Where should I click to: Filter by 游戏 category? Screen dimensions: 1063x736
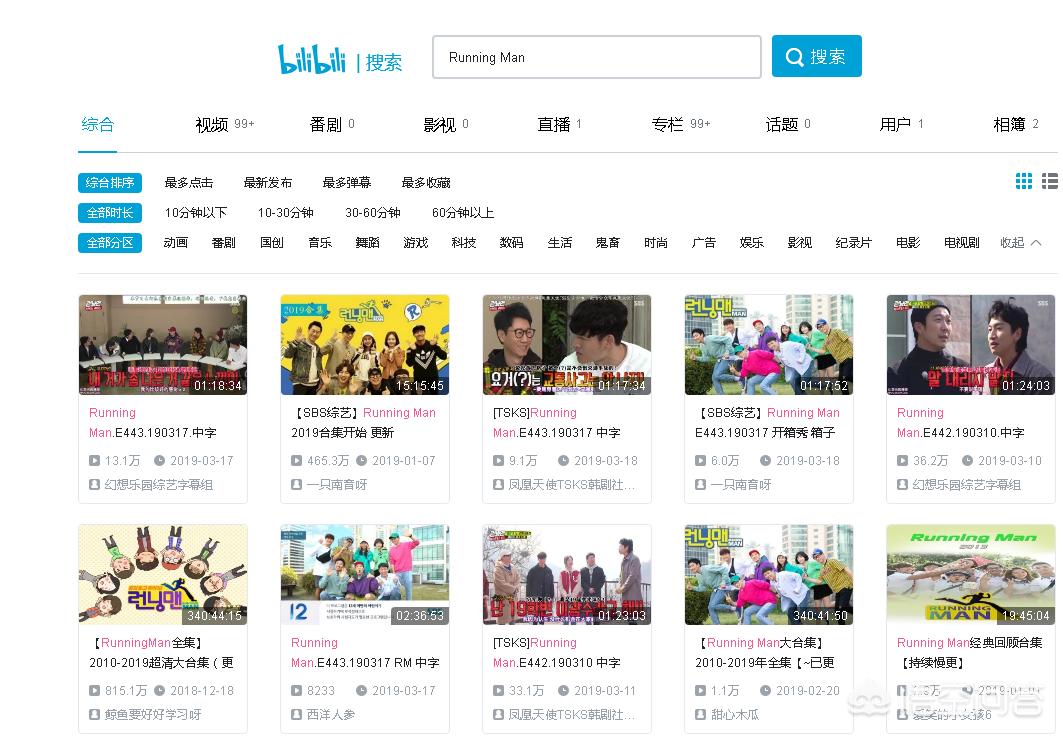[x=416, y=243]
